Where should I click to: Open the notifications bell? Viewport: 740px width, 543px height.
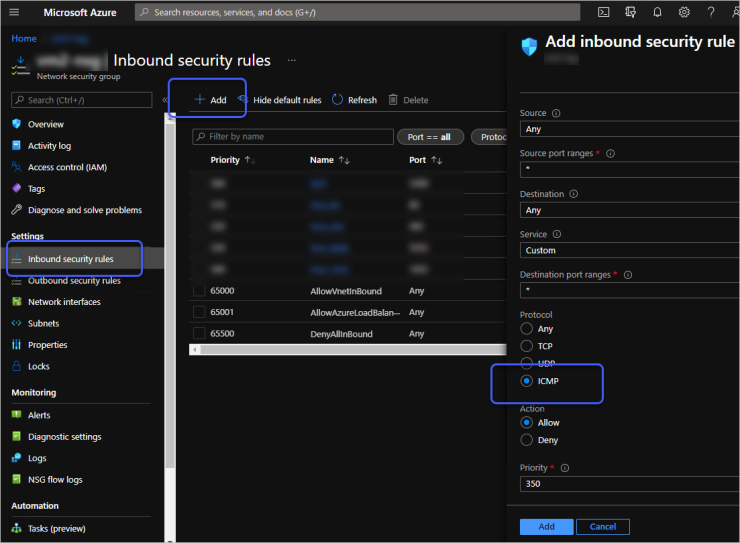[657, 12]
